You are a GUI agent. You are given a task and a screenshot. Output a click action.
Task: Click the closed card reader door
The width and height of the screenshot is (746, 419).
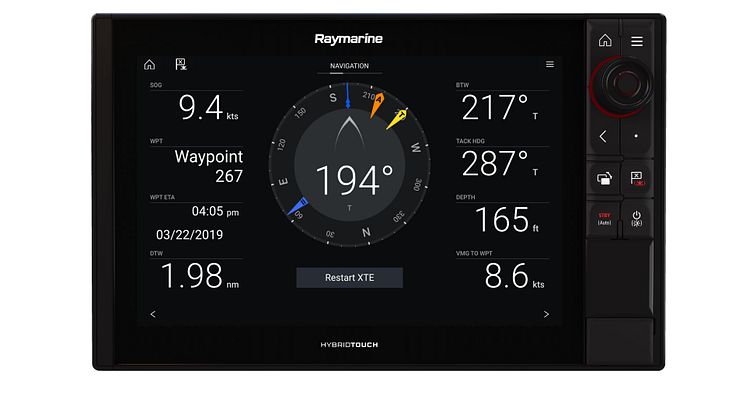pyautogui.click(x=620, y=280)
